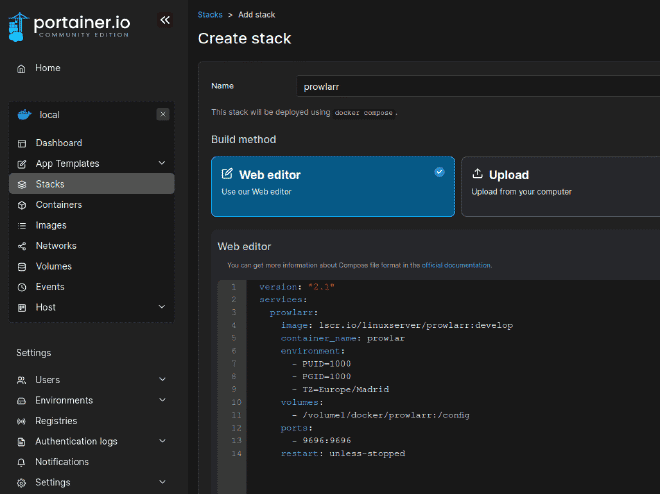The image size is (660, 494).
Task: Click editor line 'version: "2.1"'
Action: click(x=297, y=287)
